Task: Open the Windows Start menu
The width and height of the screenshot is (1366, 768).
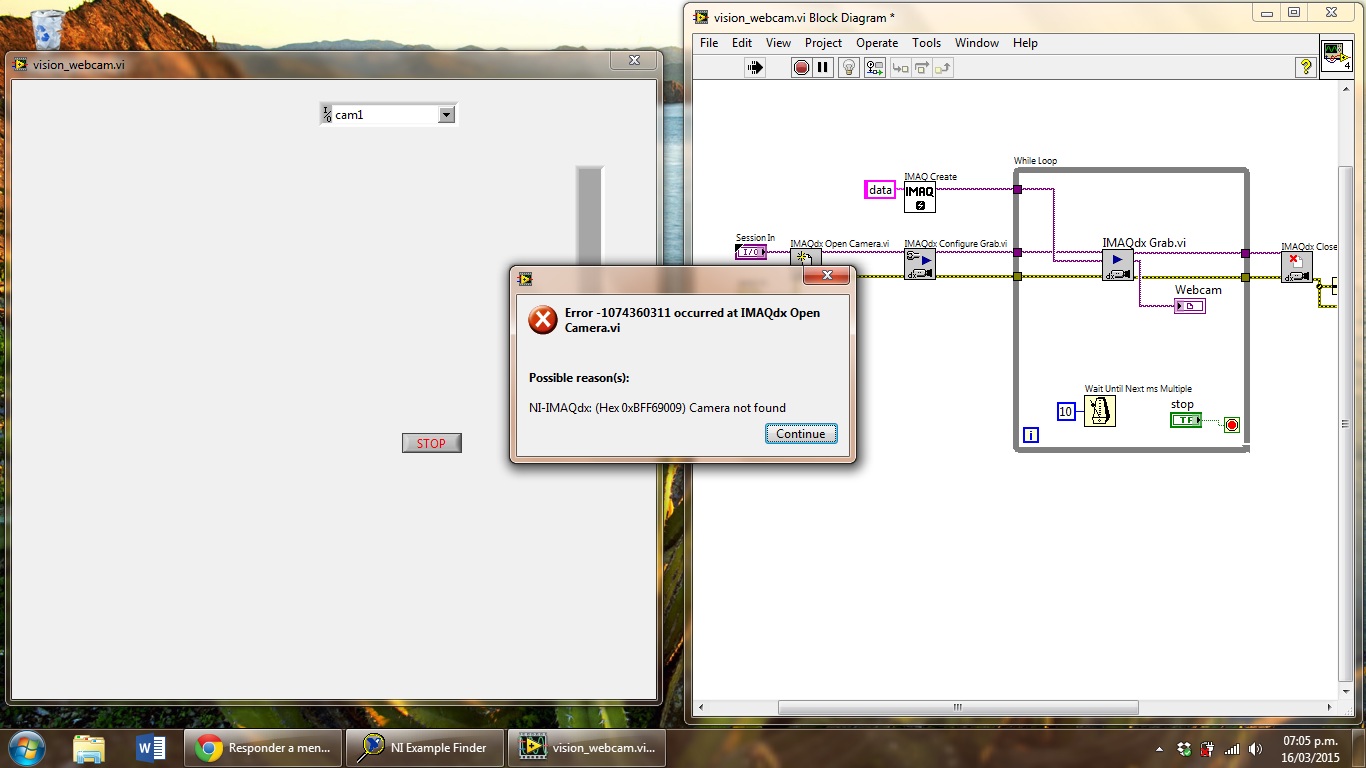Action: tap(25, 747)
